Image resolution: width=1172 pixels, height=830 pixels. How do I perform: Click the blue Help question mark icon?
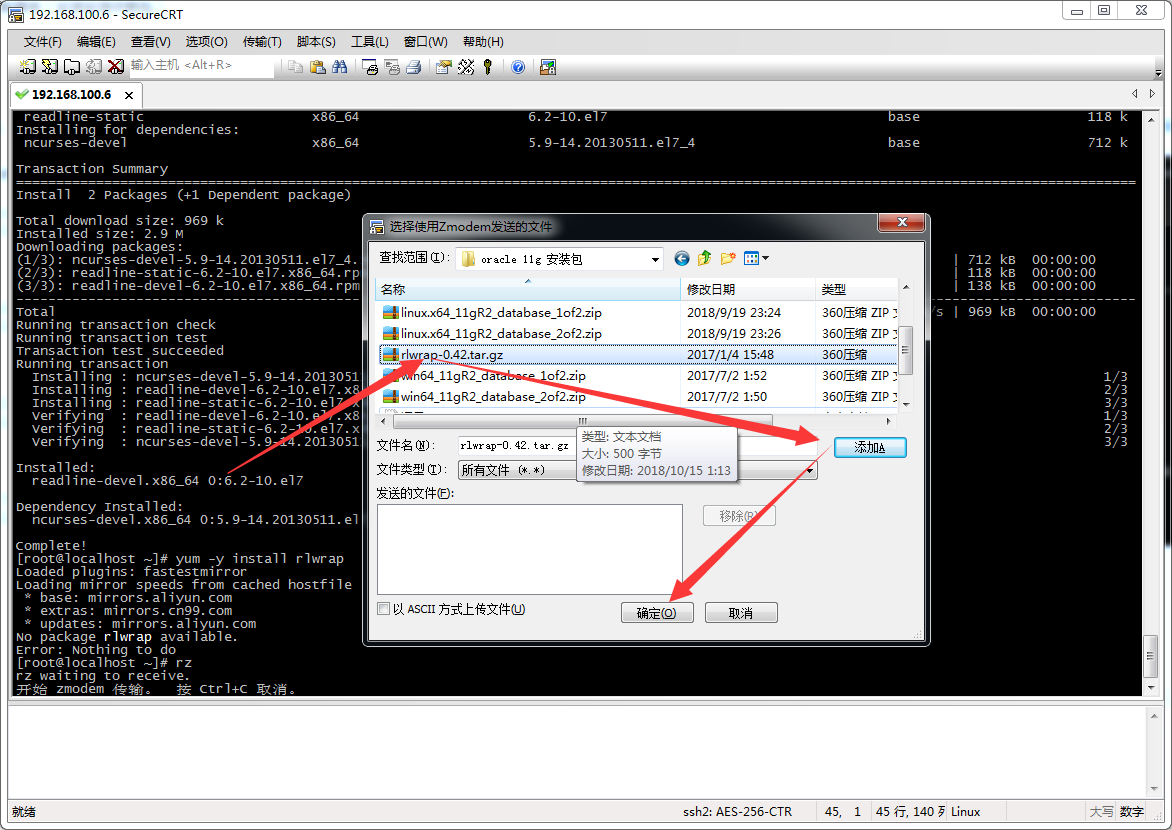point(518,67)
